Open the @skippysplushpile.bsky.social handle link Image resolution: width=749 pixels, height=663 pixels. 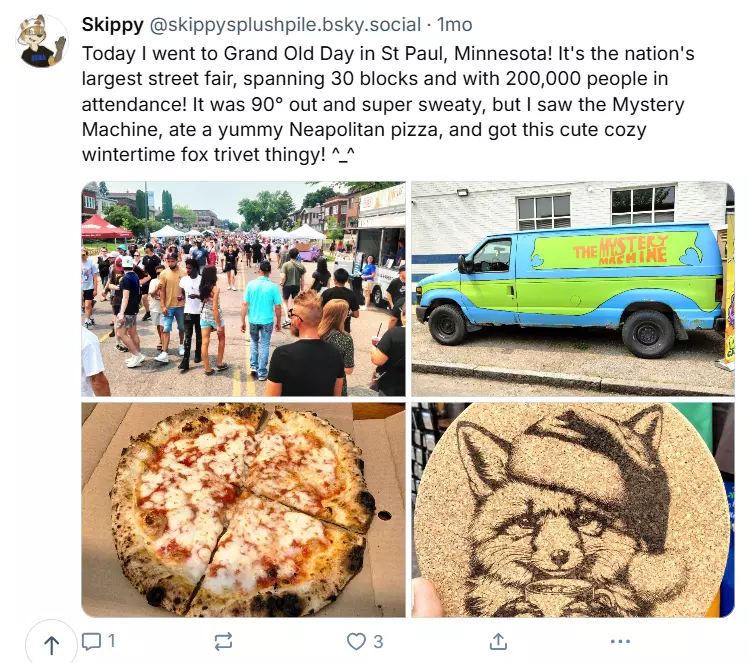click(x=285, y=24)
